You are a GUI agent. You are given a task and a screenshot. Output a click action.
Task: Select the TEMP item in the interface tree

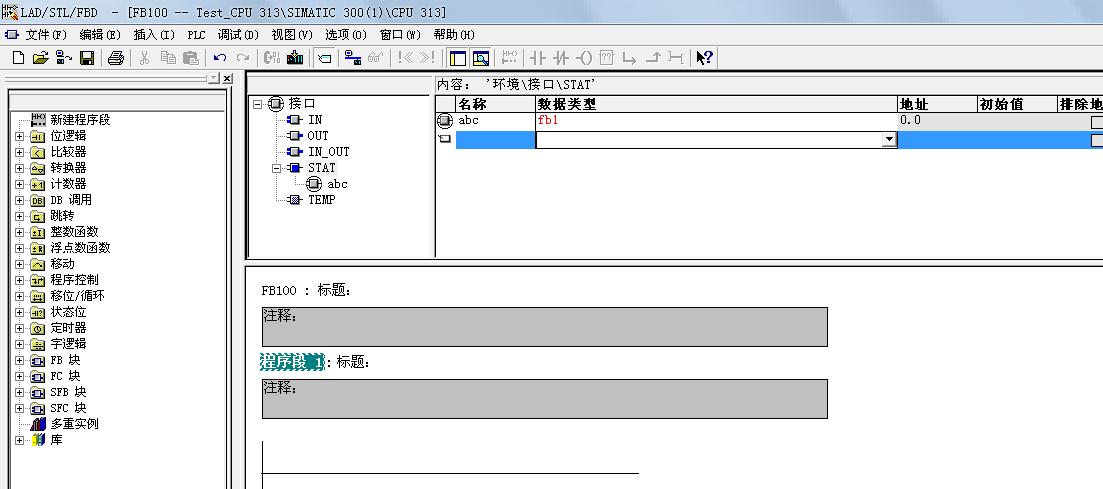pos(321,200)
